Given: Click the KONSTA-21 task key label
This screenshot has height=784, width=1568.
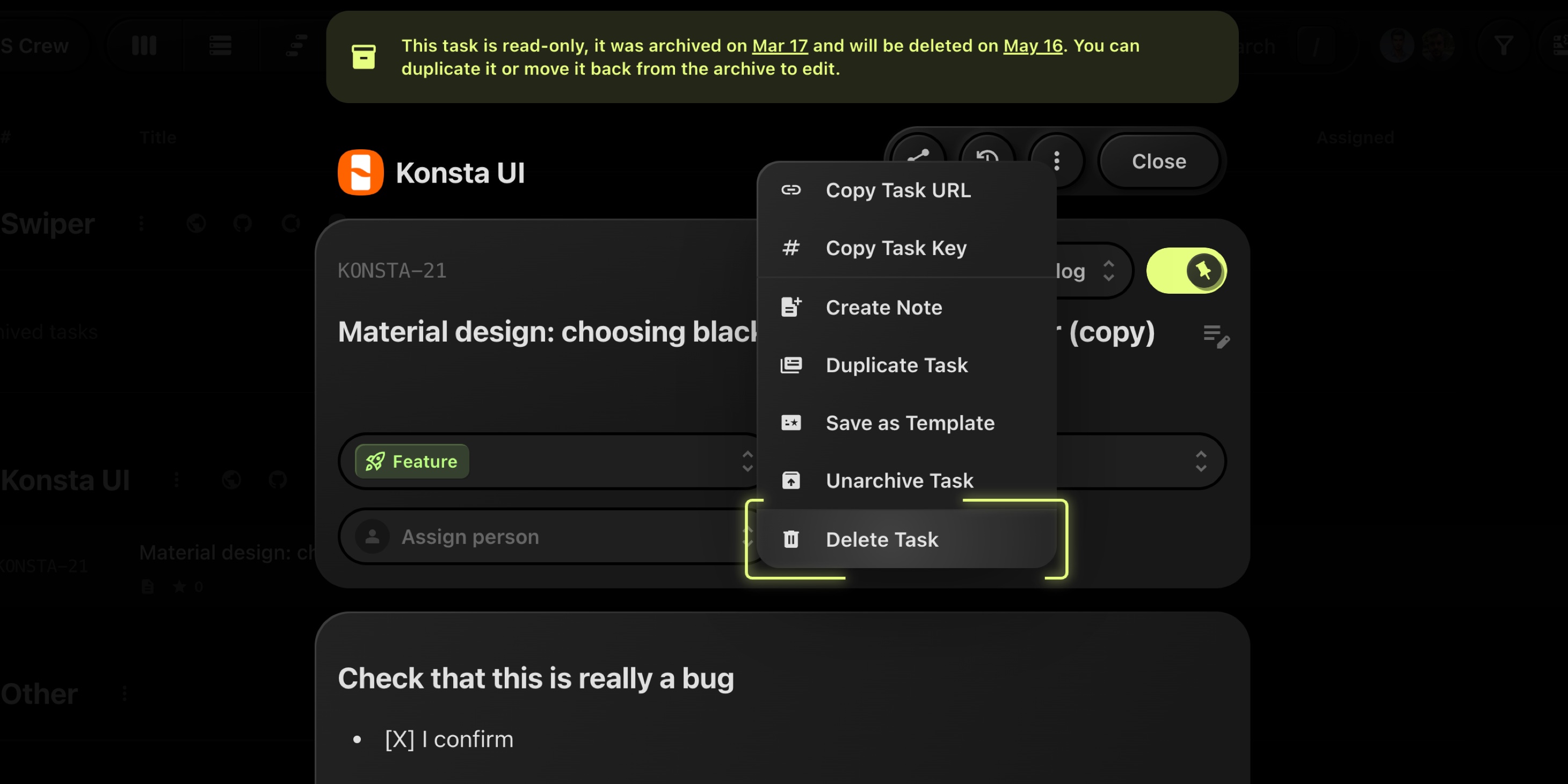Looking at the screenshot, I should 392,270.
